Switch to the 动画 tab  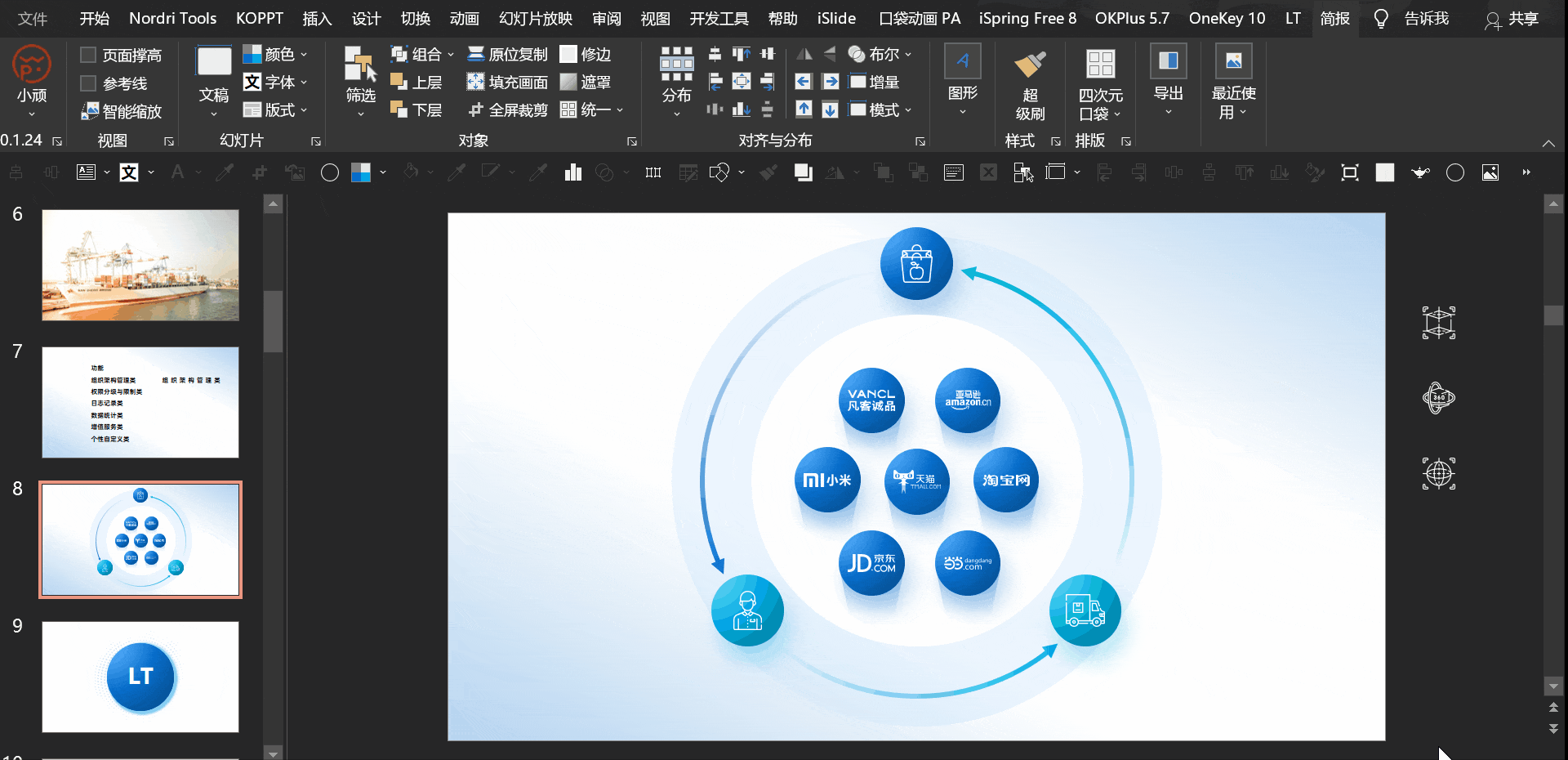click(464, 18)
